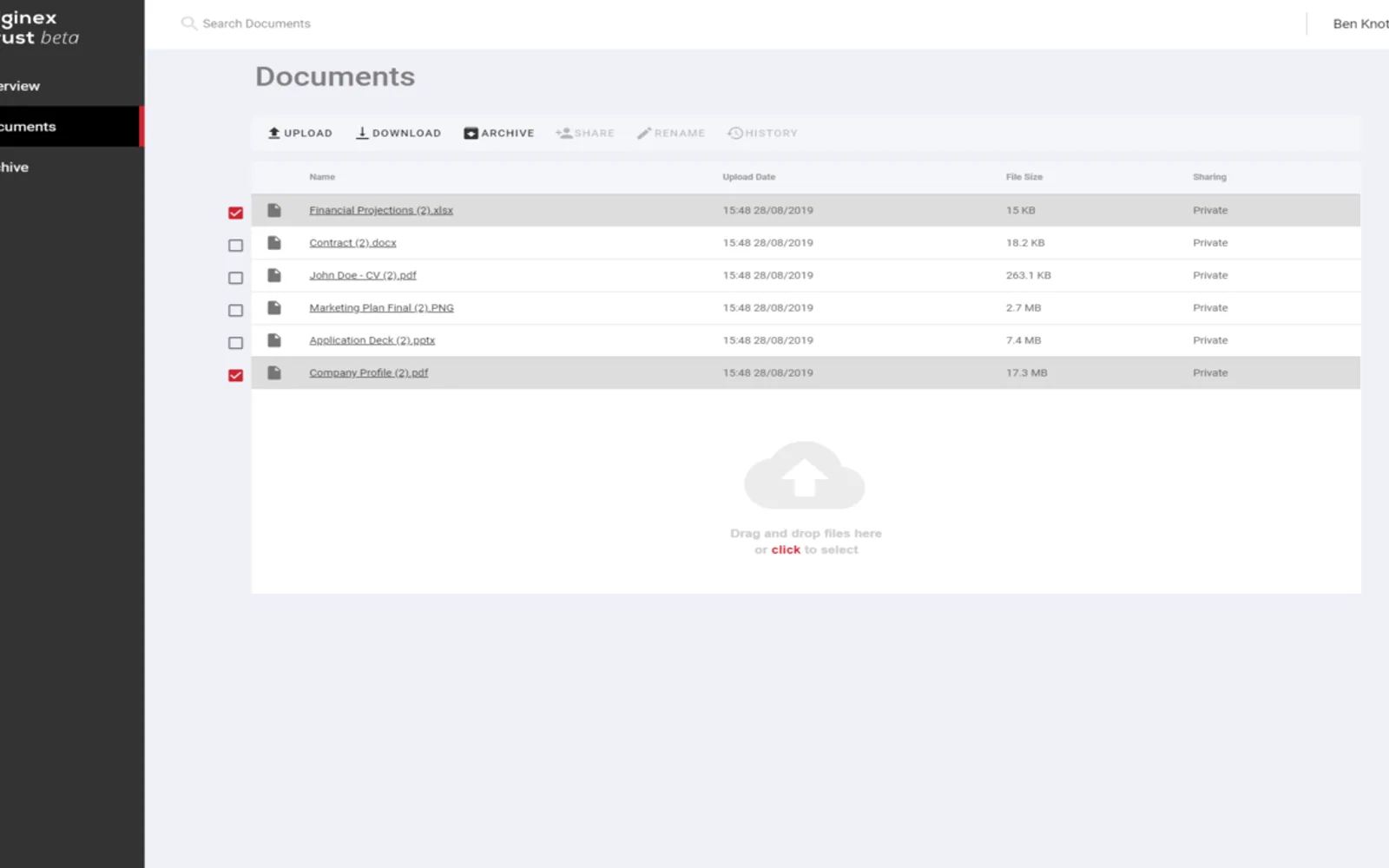Click the Download toolbar button
Image resolution: width=1389 pixels, height=868 pixels.
click(398, 133)
